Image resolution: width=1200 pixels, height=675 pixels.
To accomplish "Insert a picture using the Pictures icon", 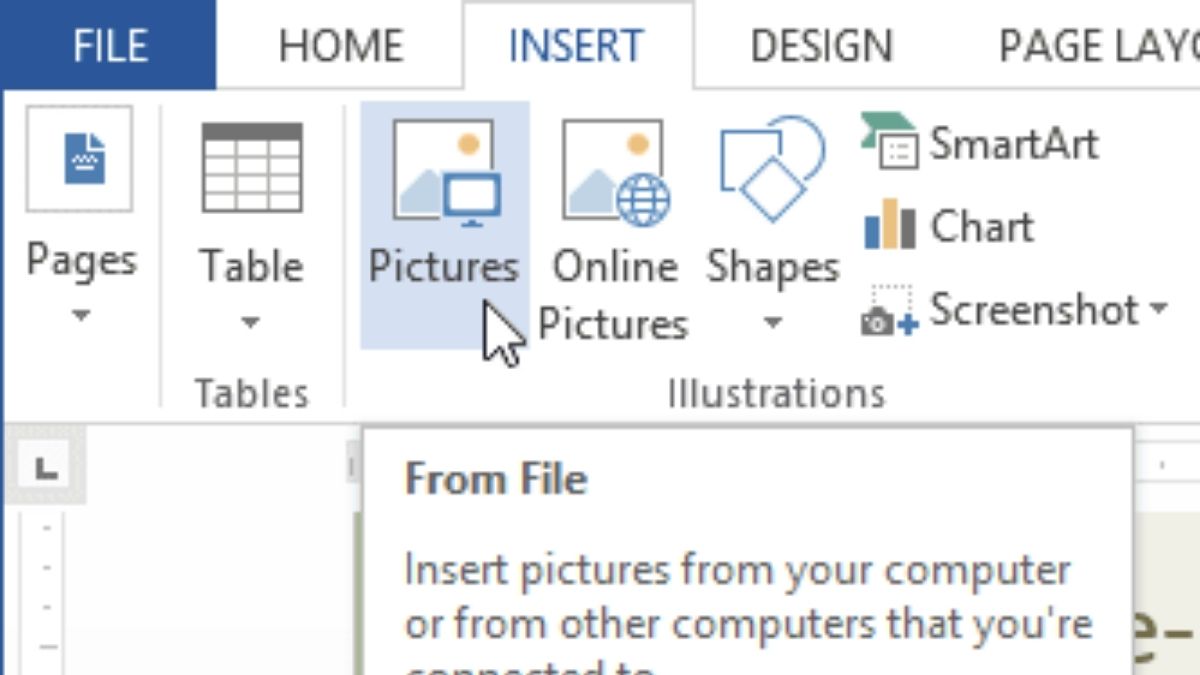I will point(444,169).
